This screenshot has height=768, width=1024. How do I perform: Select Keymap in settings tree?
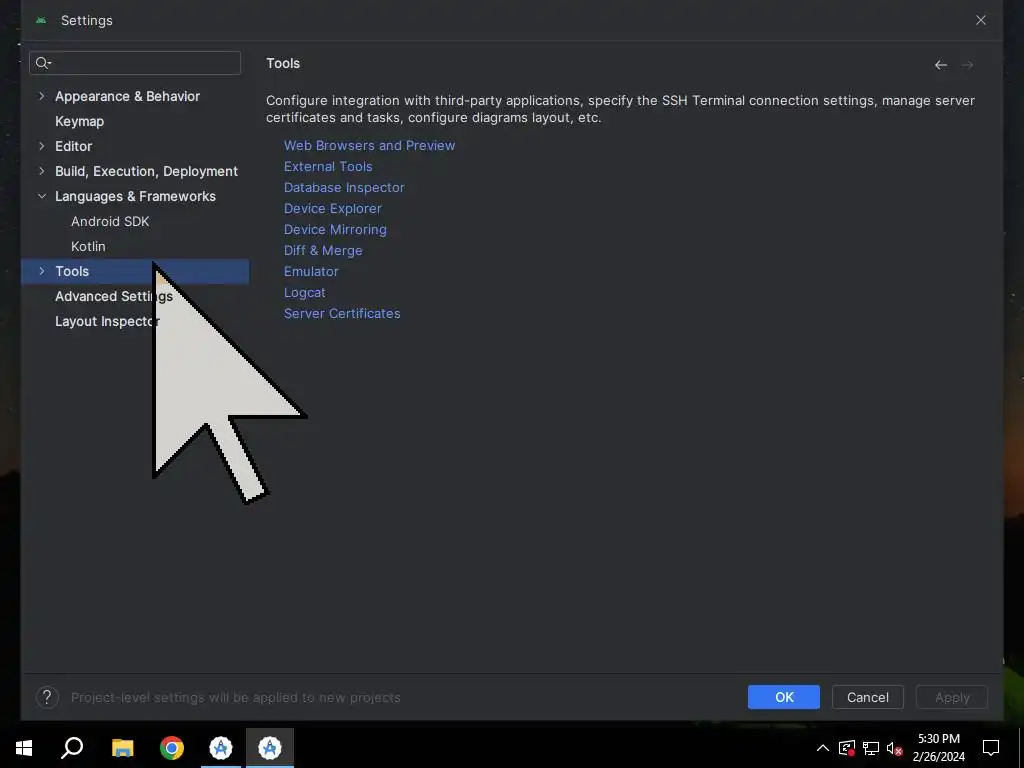(79, 121)
